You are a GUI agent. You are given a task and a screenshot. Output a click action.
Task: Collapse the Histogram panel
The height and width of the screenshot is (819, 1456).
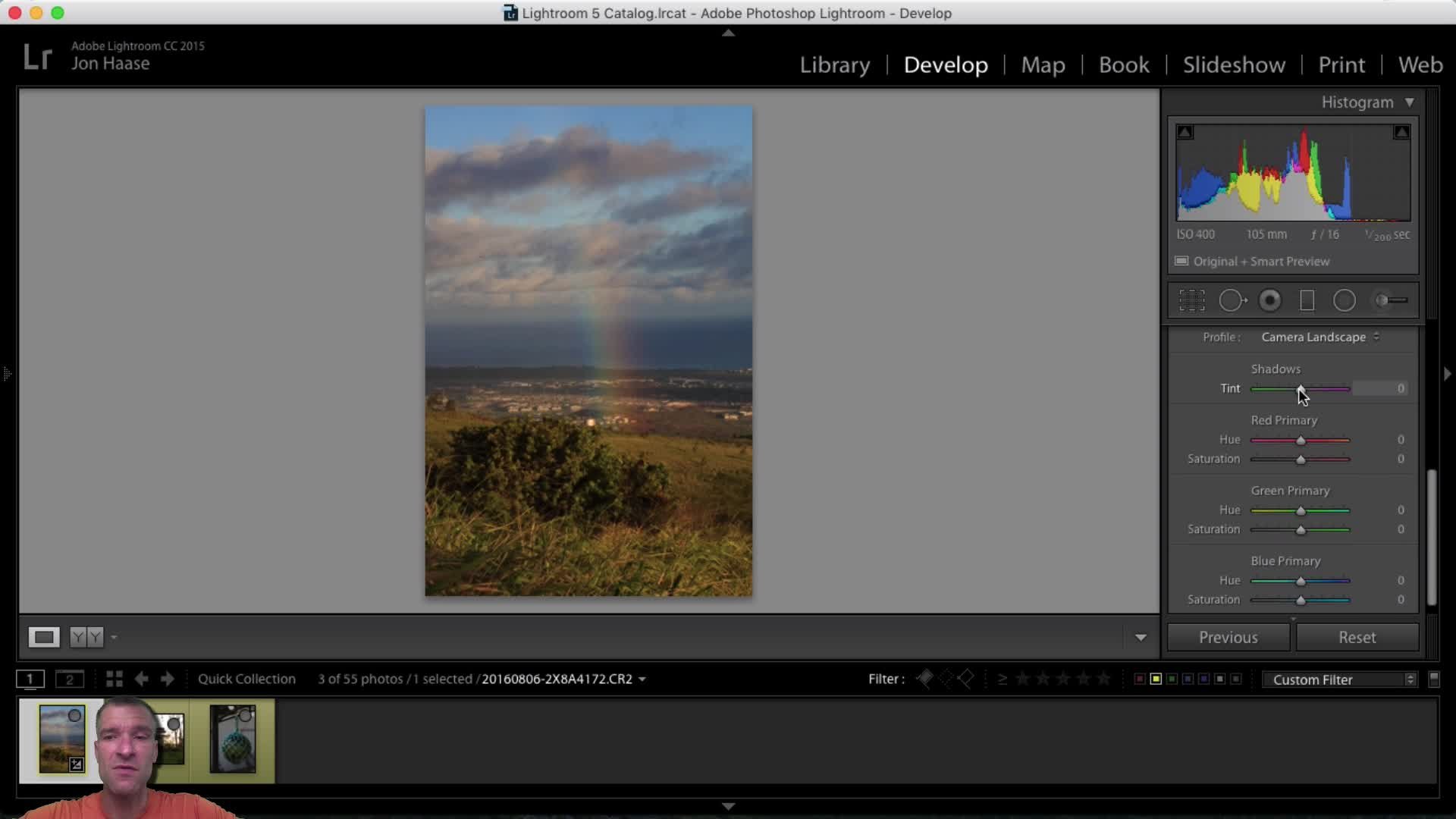(1409, 102)
